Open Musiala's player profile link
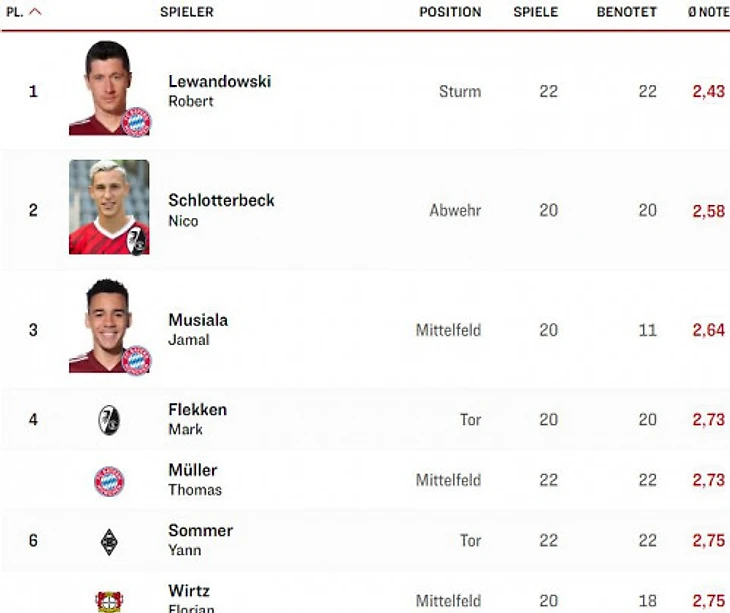Image resolution: width=730 pixels, height=613 pixels. 198,320
